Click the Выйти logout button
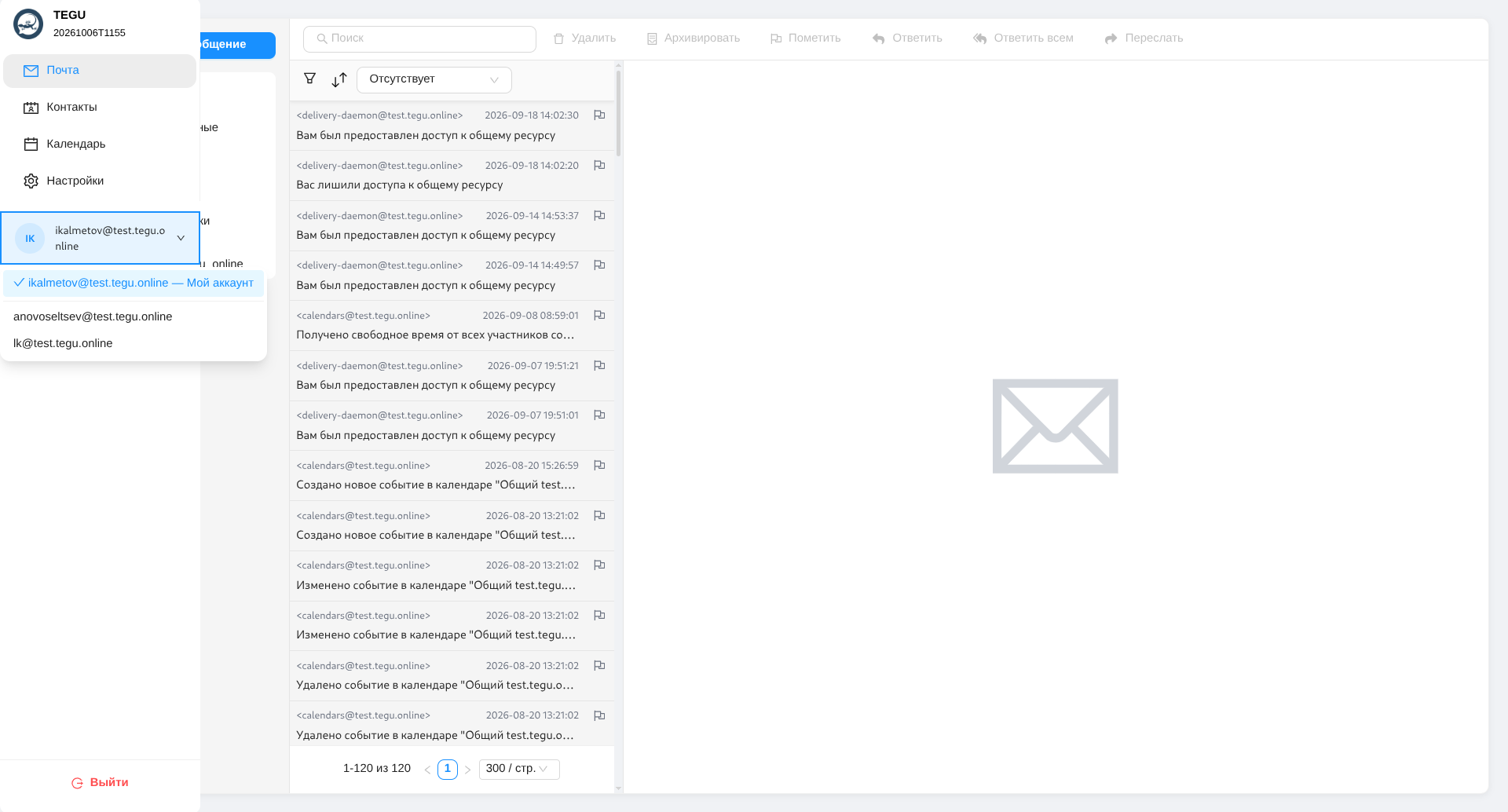Image resolution: width=1508 pixels, height=812 pixels. click(100, 782)
